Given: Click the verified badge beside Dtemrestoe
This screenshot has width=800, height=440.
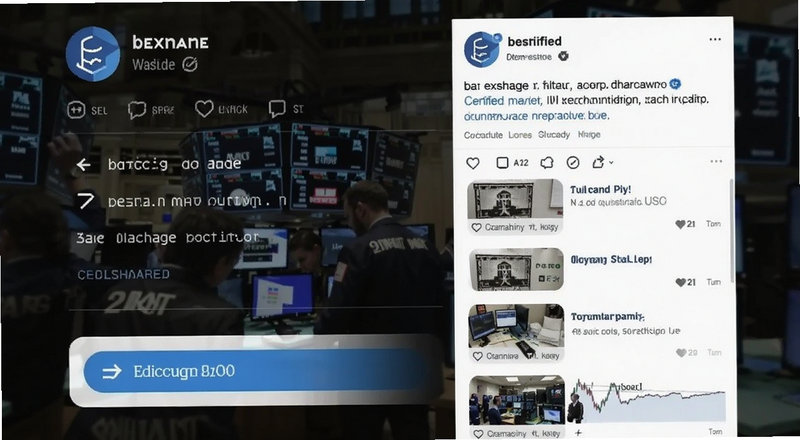Looking at the screenshot, I should [x=563, y=56].
